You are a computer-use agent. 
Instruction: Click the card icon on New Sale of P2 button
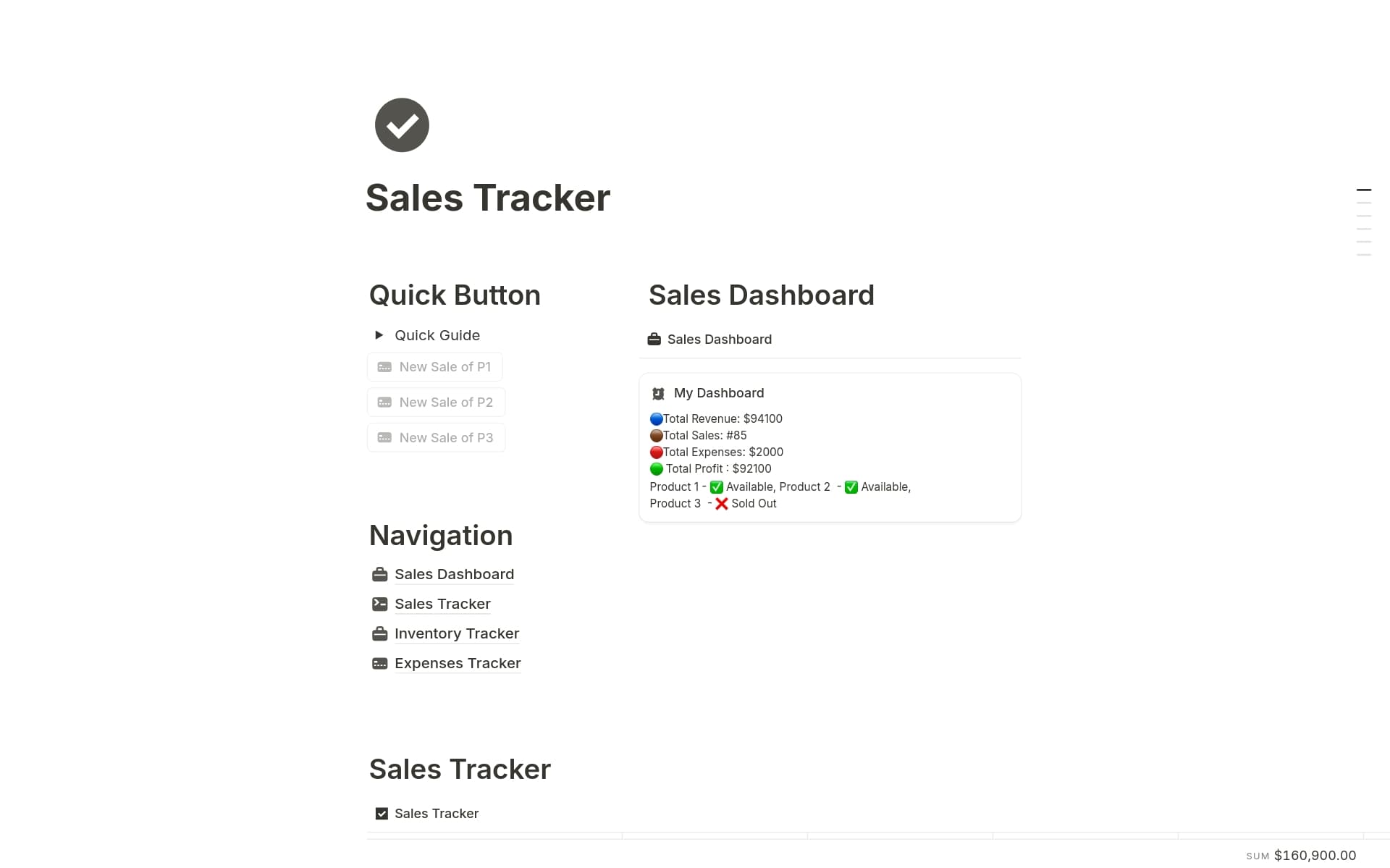[x=385, y=402]
